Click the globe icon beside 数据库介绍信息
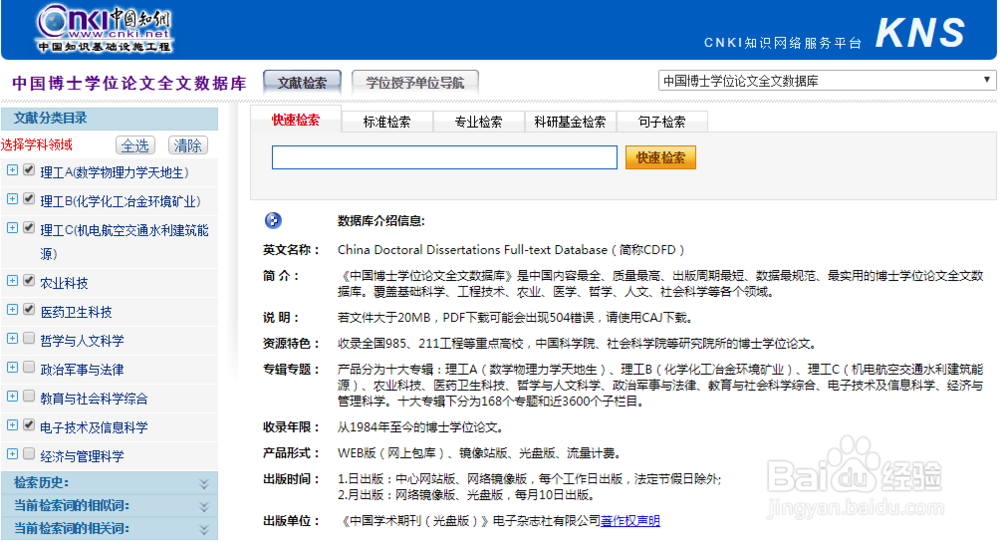The height and width of the screenshot is (542, 1000). (x=273, y=221)
